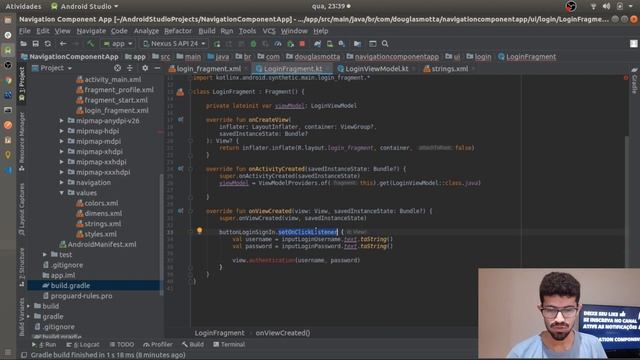Screen dimensions: 640x360
Task: Open the Refactor menu
Action: [x=178, y=31]
